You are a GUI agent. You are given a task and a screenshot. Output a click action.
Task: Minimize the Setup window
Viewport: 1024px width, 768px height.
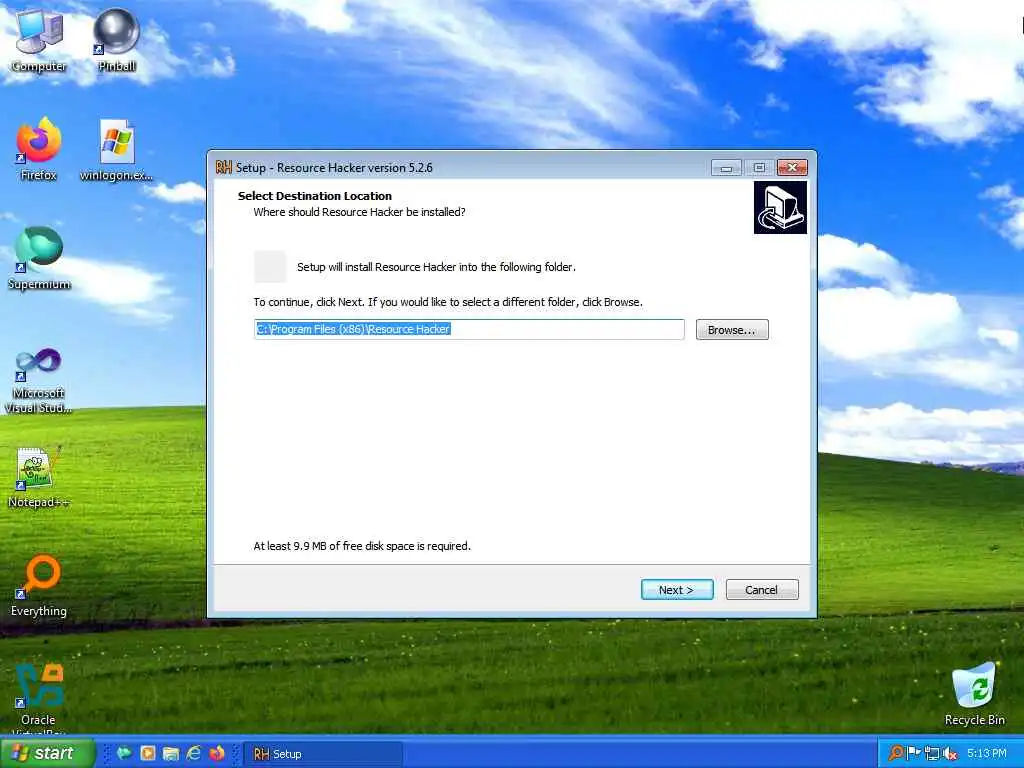pyautogui.click(x=726, y=168)
